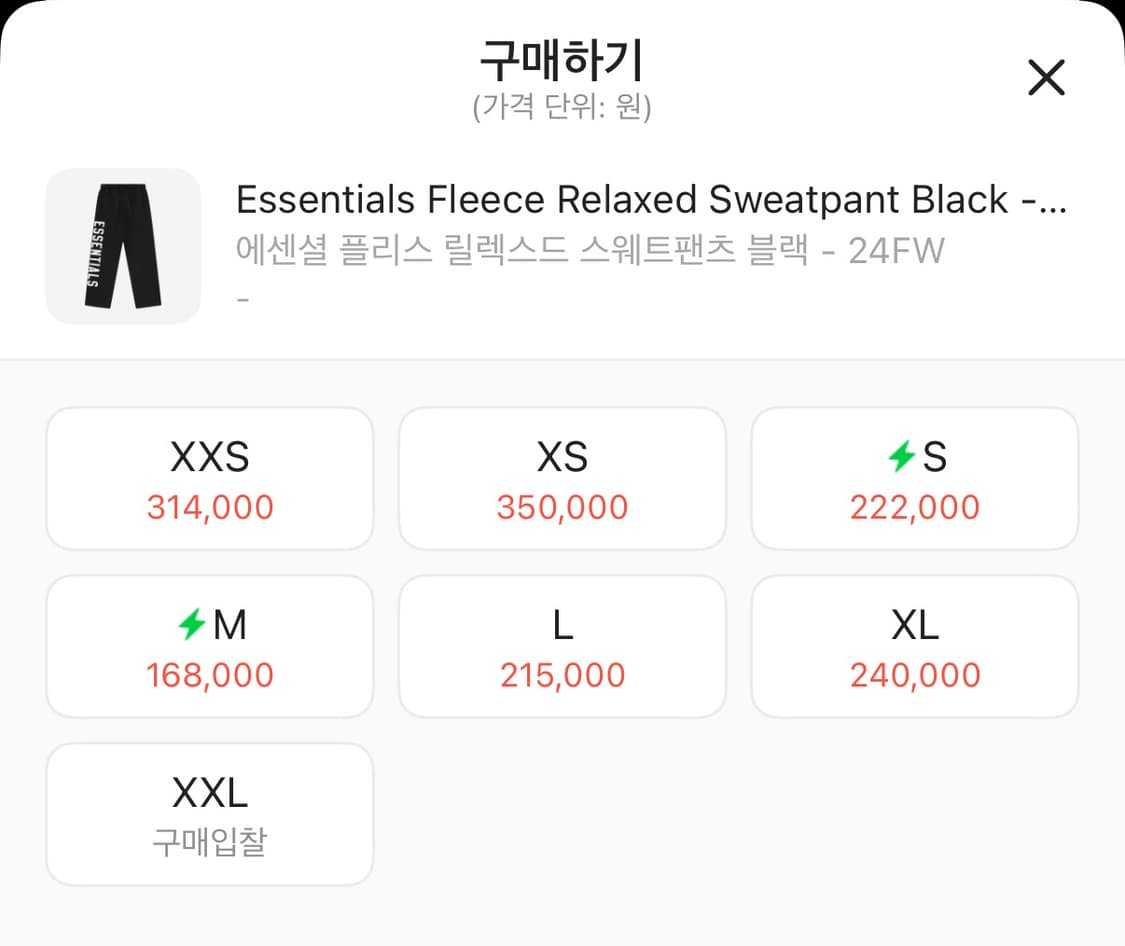Tap the 350,000 price
The width and height of the screenshot is (1125, 946).
pyautogui.click(x=562, y=507)
